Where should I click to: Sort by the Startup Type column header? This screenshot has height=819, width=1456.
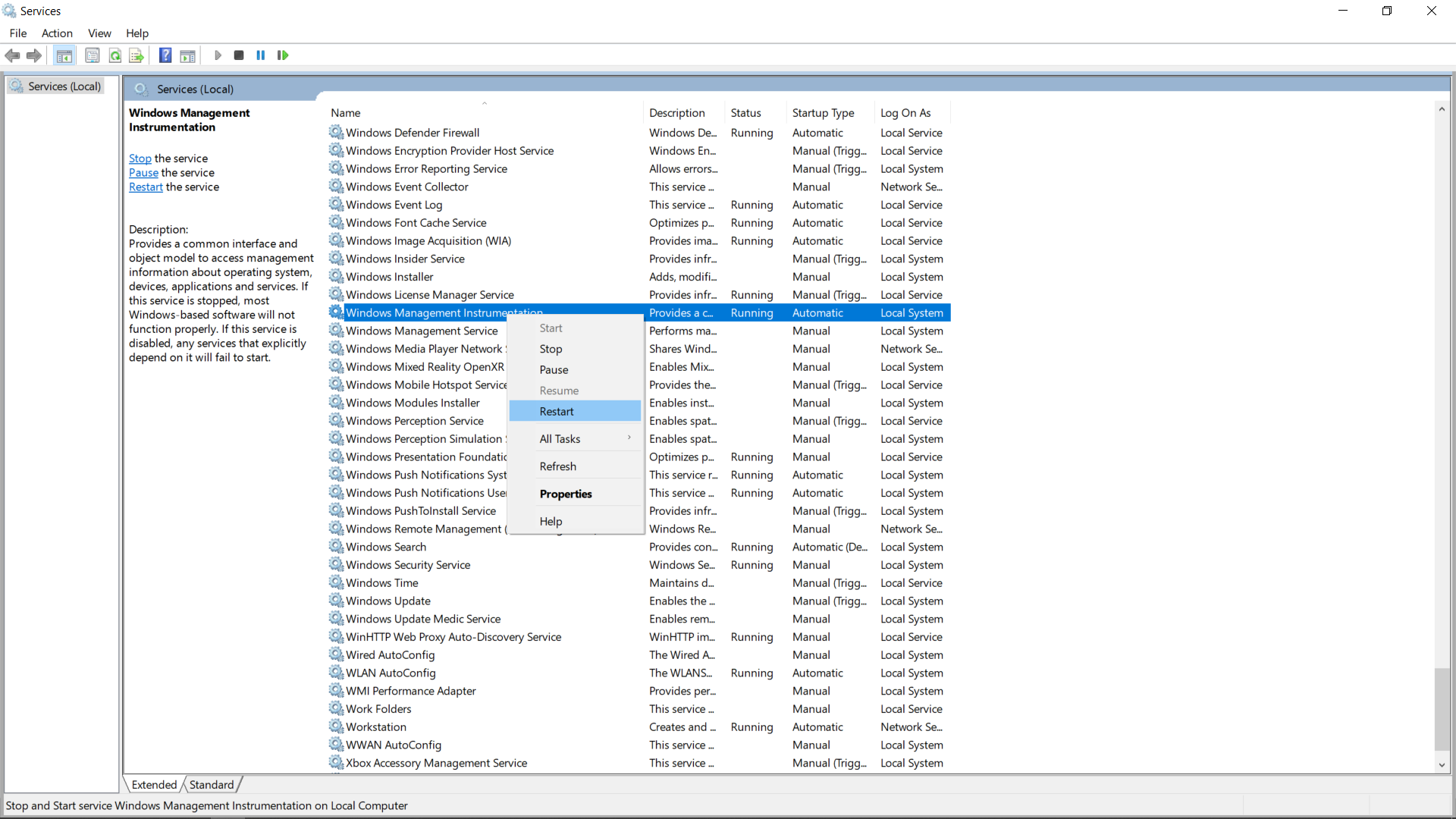point(830,112)
